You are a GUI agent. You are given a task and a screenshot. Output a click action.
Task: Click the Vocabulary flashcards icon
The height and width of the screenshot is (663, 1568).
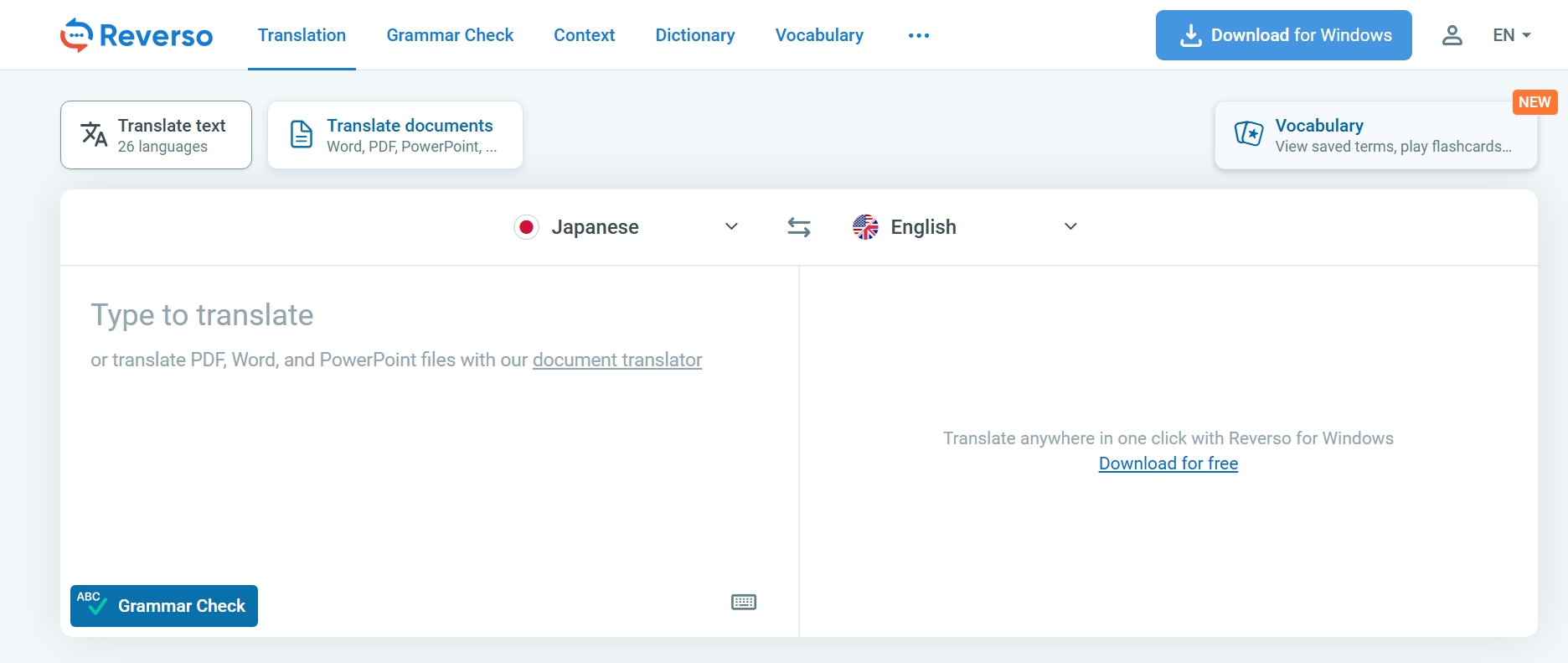tap(1248, 134)
